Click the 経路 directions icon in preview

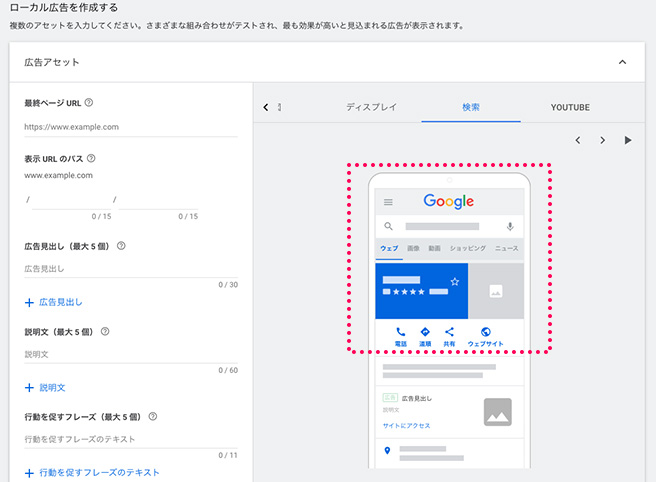click(425, 332)
